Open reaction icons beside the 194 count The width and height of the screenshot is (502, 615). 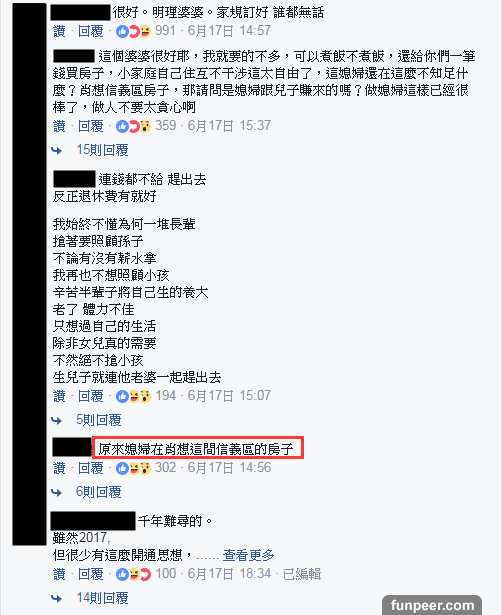[x=133, y=396]
